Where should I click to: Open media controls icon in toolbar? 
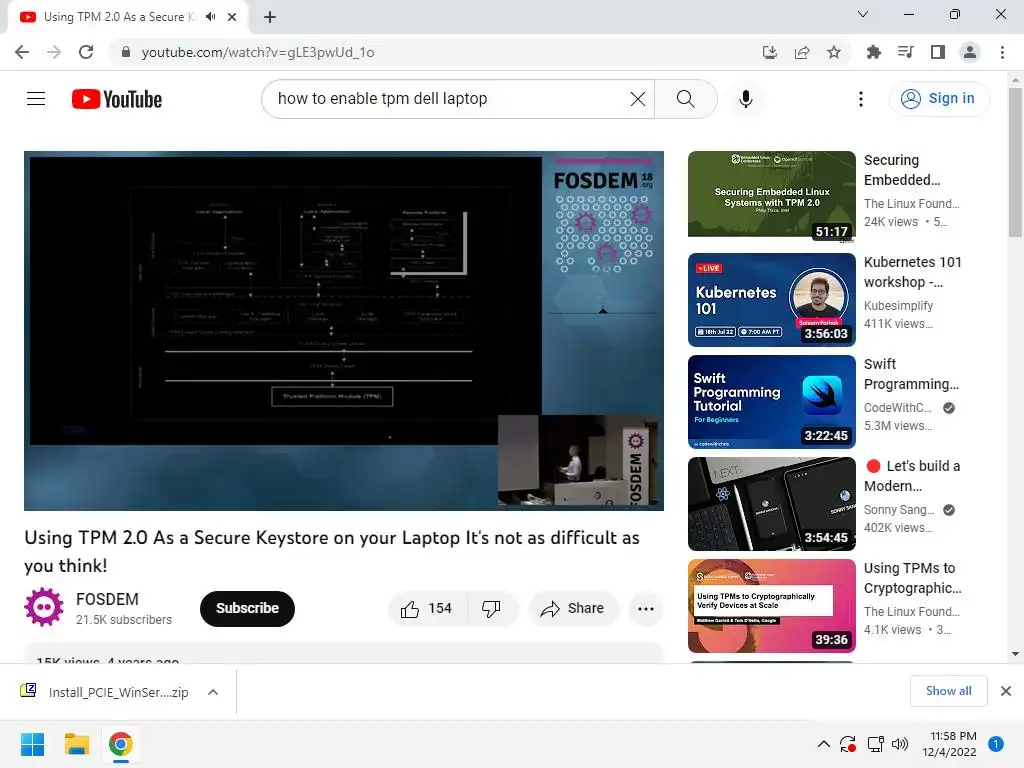click(906, 52)
